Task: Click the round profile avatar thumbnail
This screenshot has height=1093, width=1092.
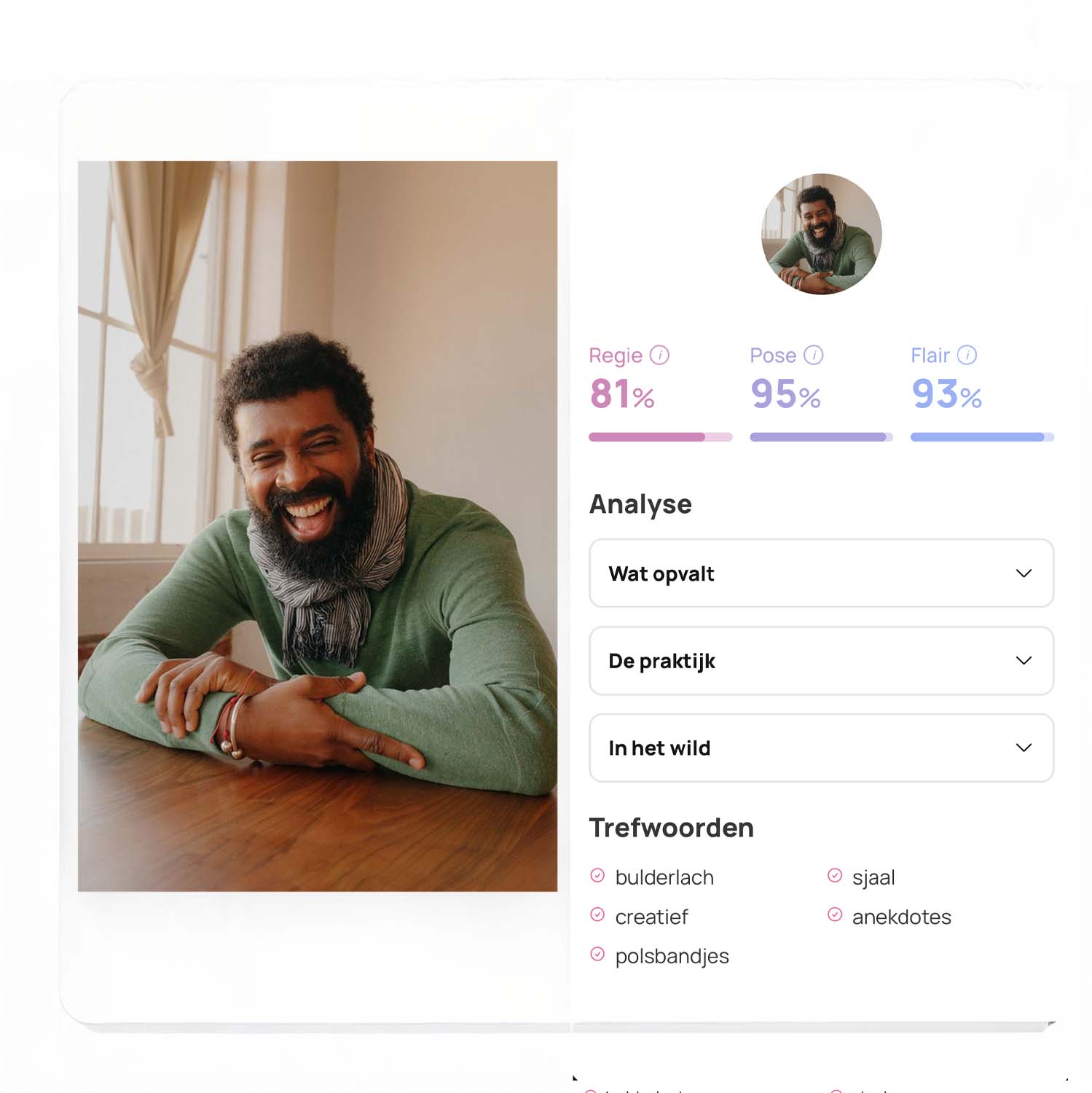Action: pyautogui.click(x=821, y=234)
